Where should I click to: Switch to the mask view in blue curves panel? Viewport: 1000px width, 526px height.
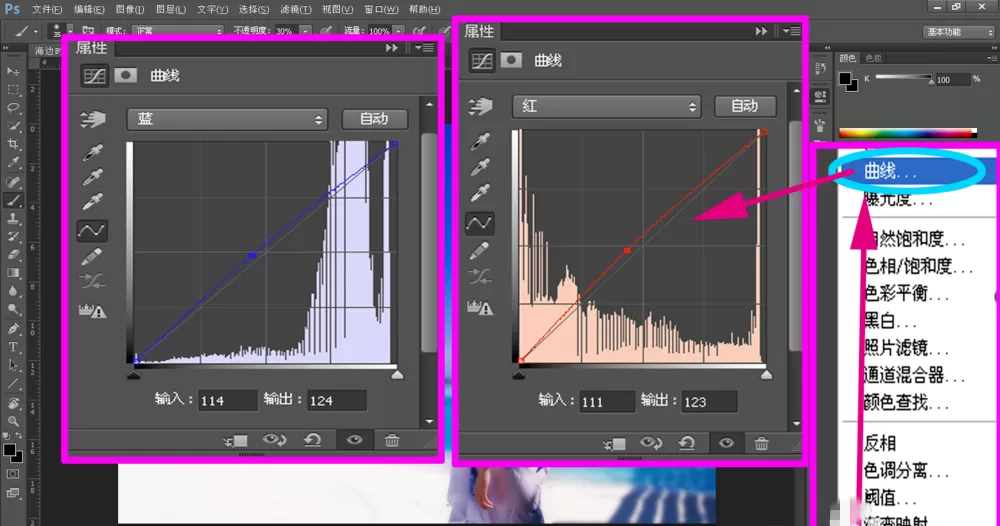click(x=126, y=75)
